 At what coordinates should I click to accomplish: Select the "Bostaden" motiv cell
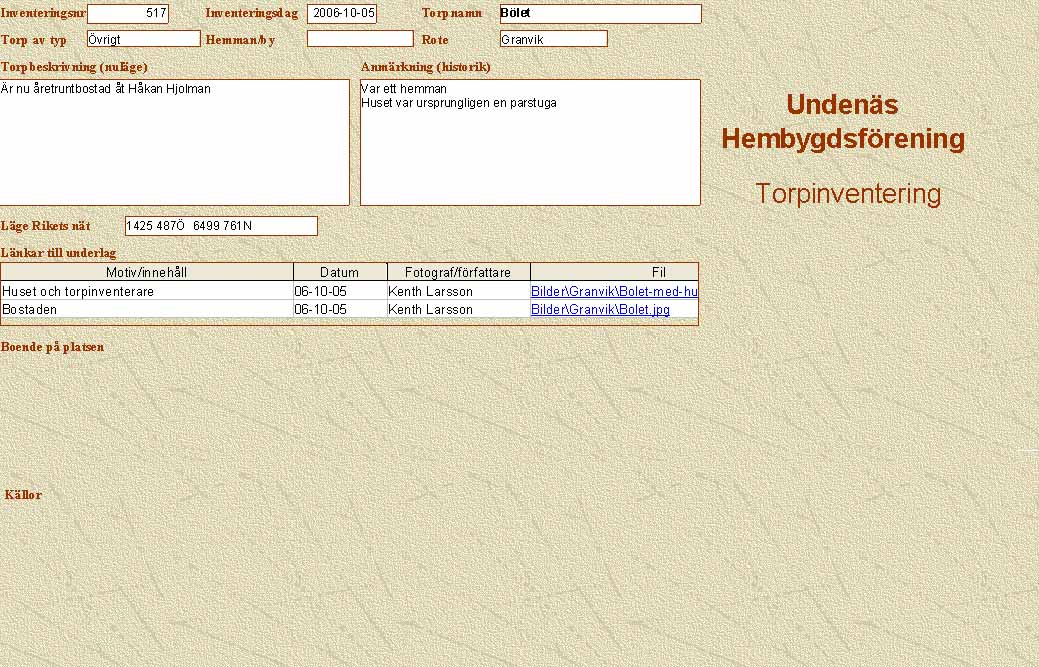coord(147,310)
